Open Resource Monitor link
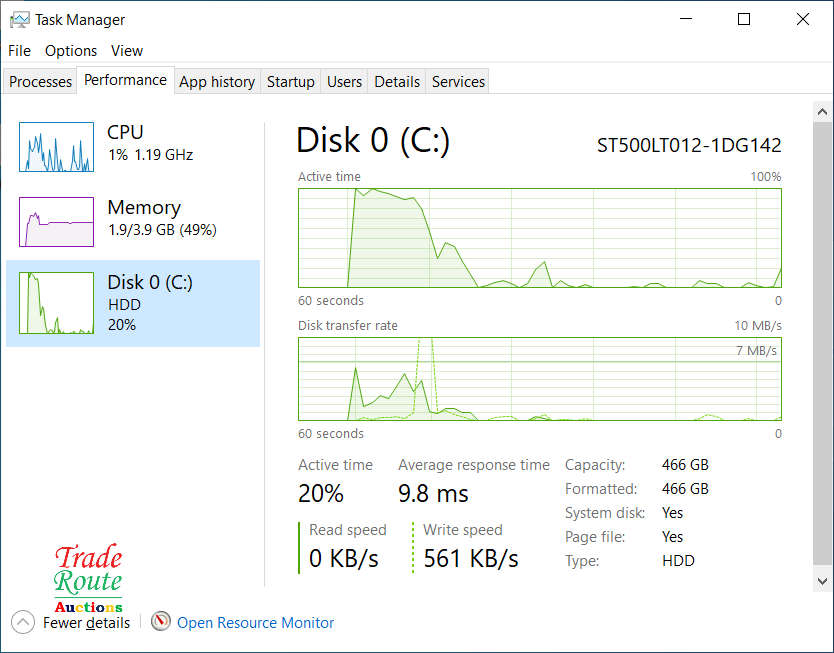Image resolution: width=834 pixels, height=653 pixels. click(x=255, y=623)
